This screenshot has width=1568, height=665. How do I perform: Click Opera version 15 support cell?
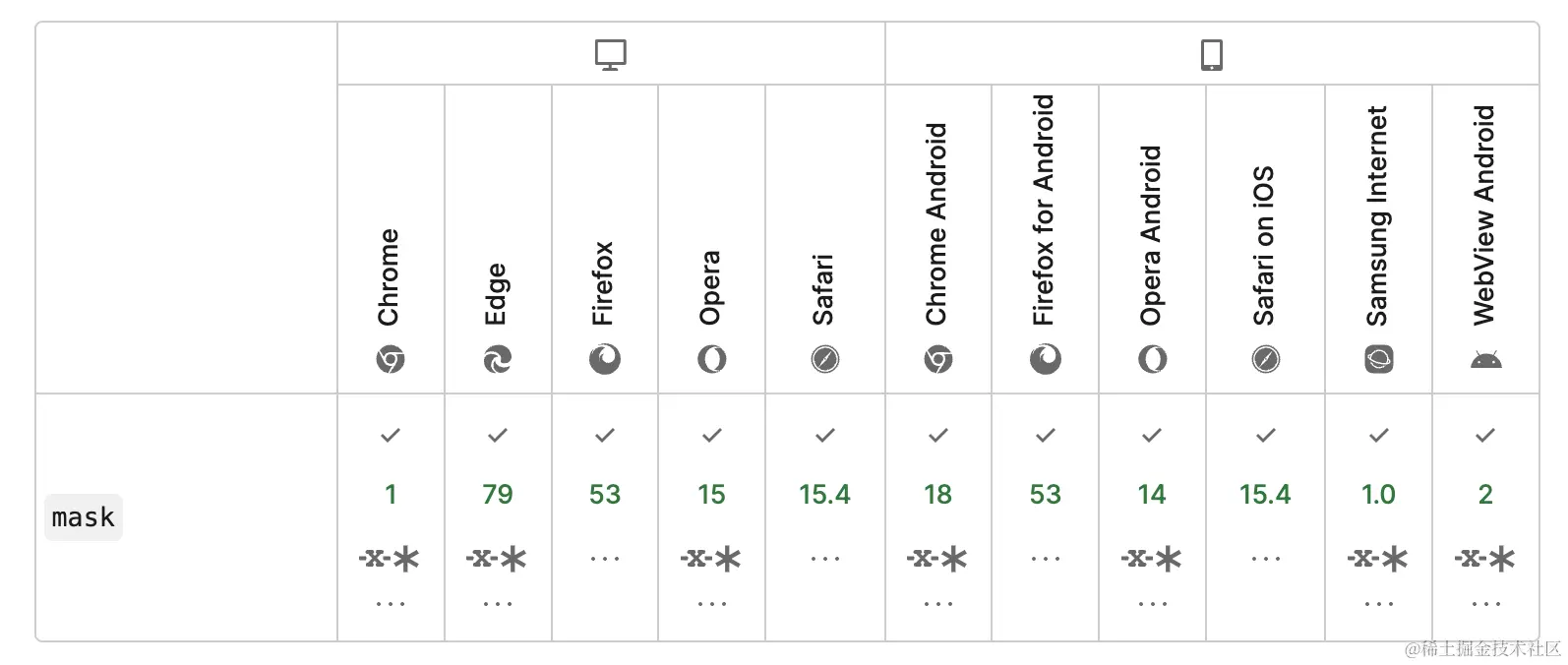pos(712,517)
